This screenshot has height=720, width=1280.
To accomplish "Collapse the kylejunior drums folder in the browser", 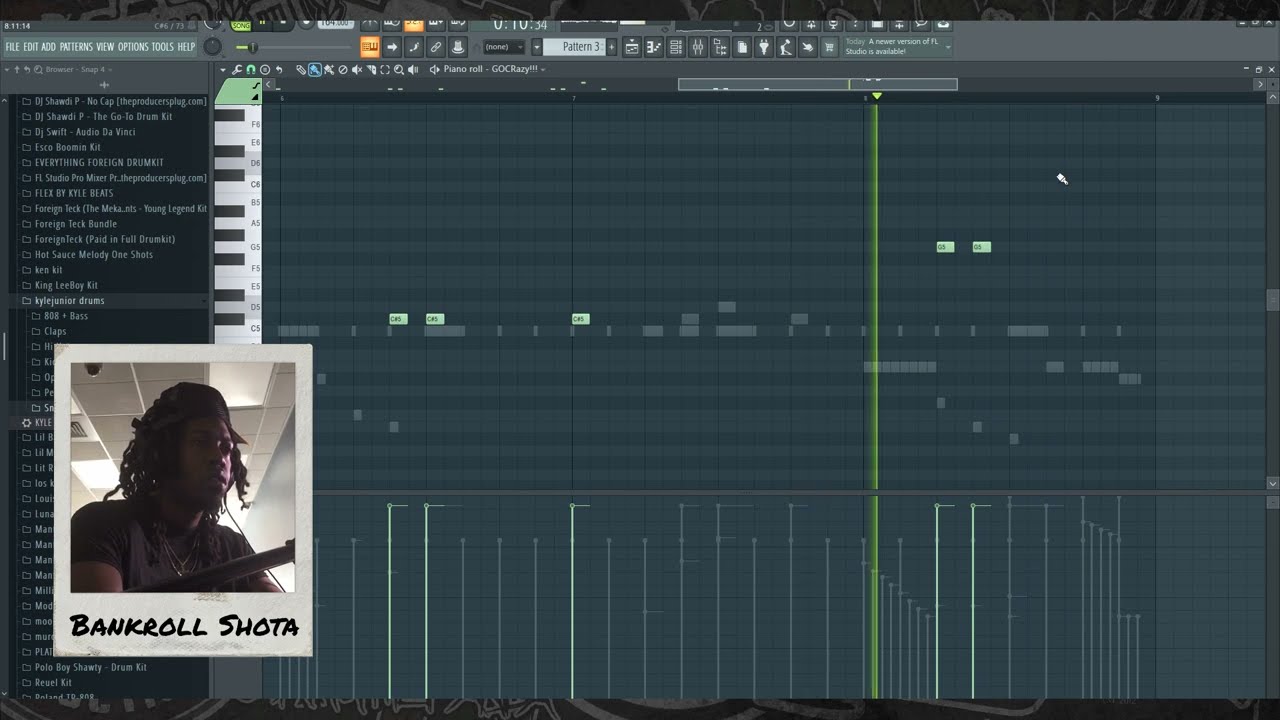I will 69,300.
